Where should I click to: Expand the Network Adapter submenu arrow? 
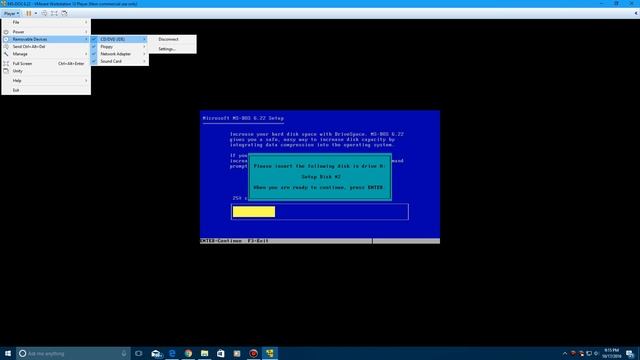(x=144, y=54)
